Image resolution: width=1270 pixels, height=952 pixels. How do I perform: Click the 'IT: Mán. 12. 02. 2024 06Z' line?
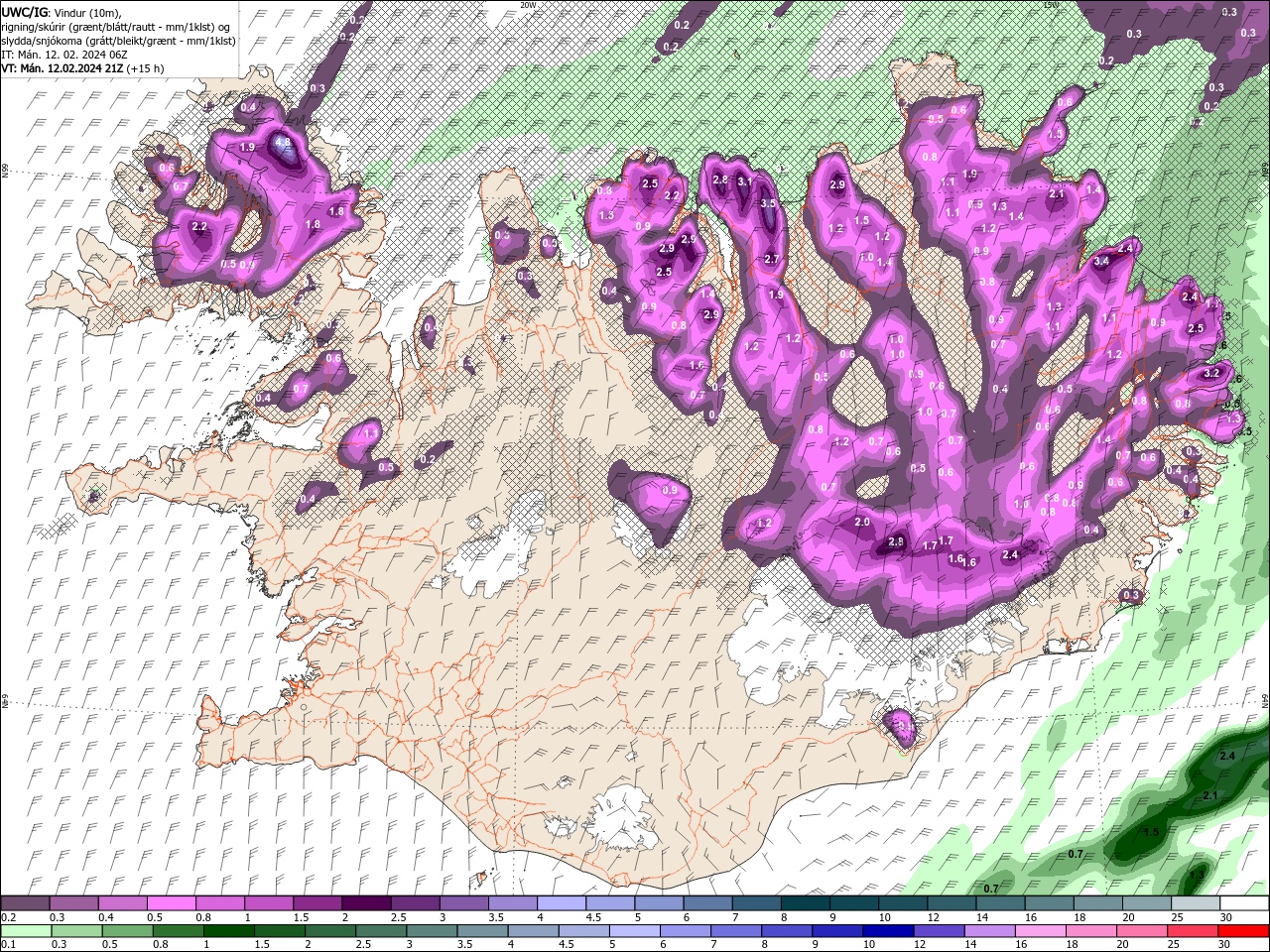(x=64, y=54)
